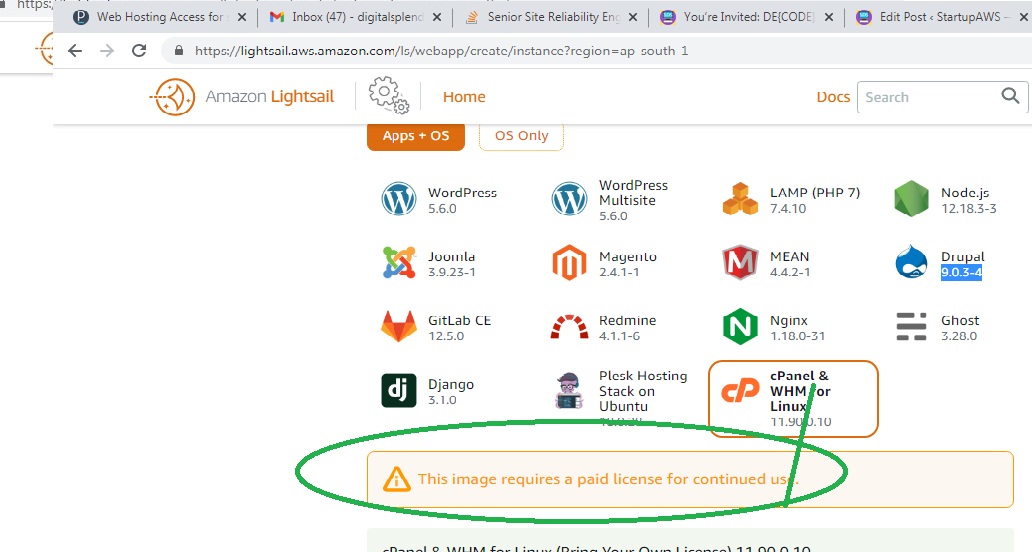This screenshot has width=1032, height=552.
Task: Click the Joomla 3.9.23-1 label
Action: tap(452, 264)
